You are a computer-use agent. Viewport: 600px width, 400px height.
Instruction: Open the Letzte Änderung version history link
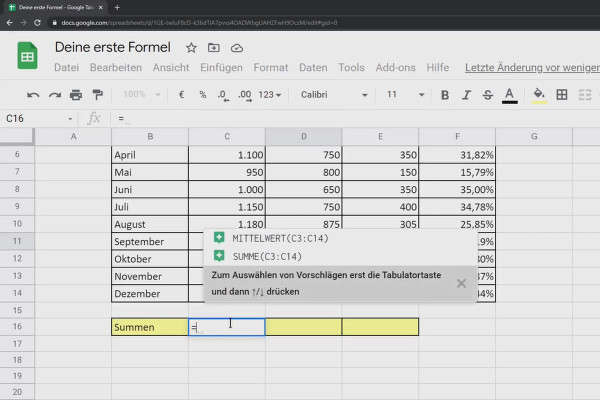(532, 67)
